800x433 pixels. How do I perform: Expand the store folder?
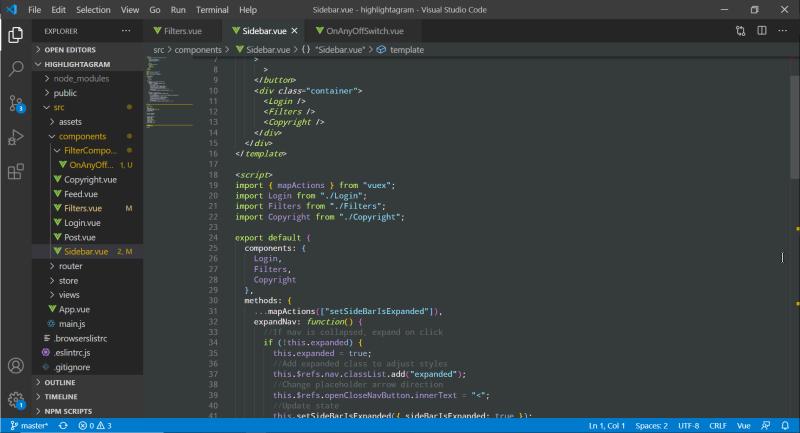[x=68, y=281]
